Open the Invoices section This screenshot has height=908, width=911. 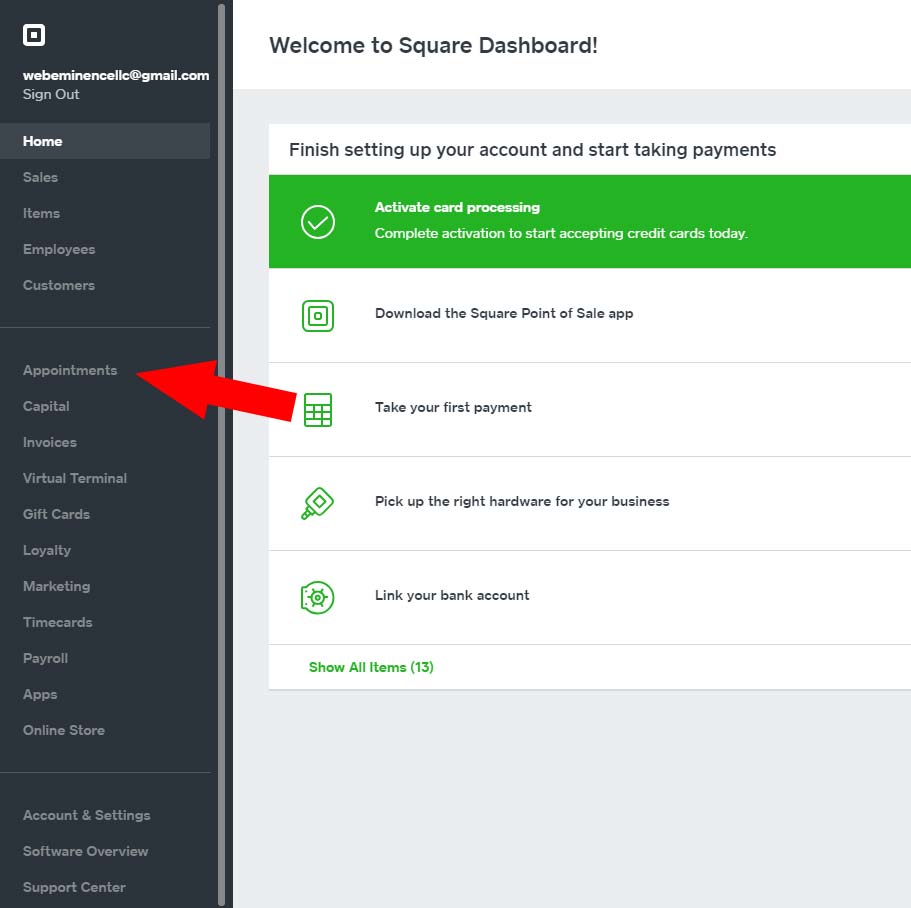coord(49,442)
